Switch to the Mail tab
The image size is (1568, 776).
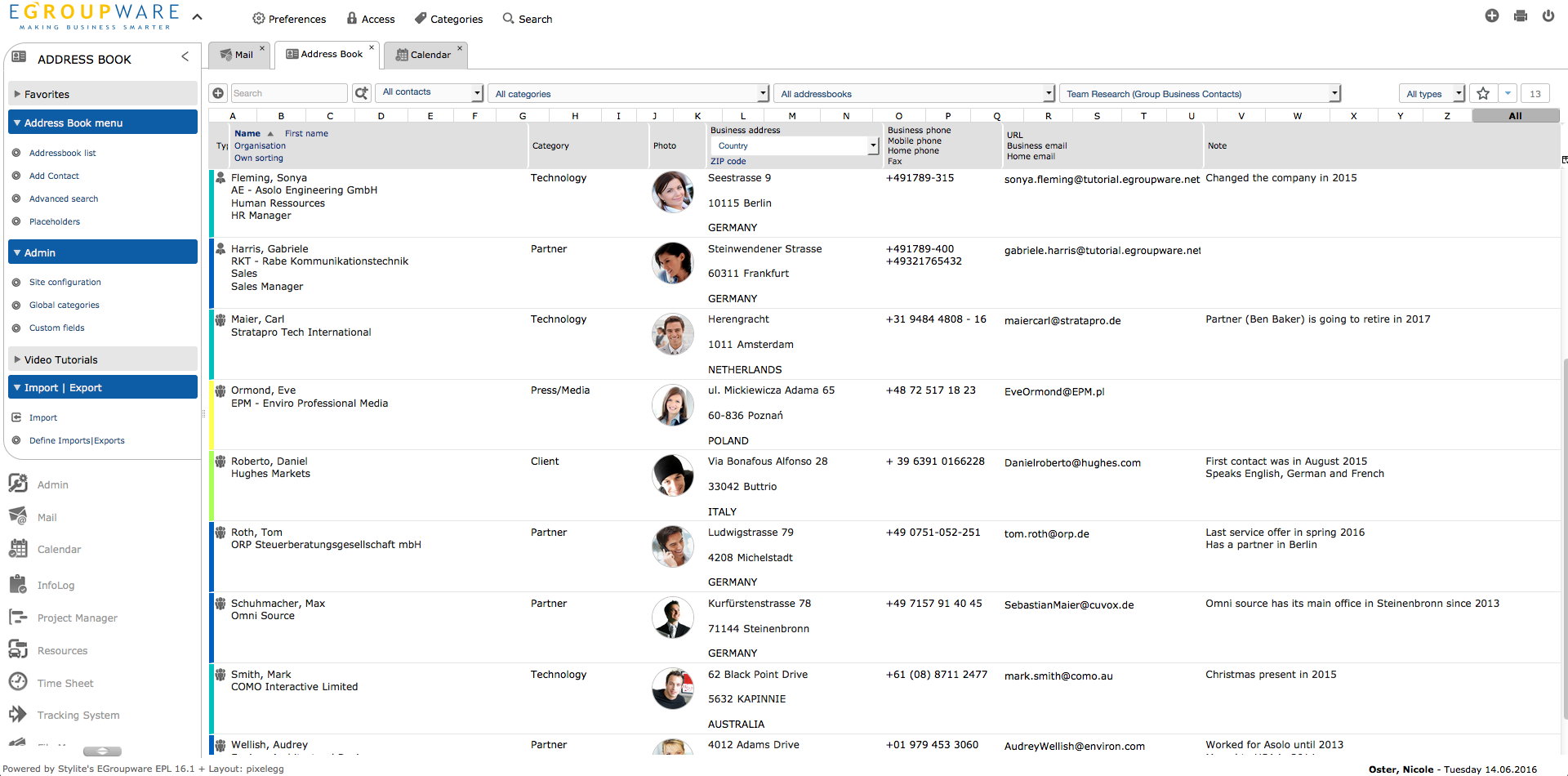237,55
